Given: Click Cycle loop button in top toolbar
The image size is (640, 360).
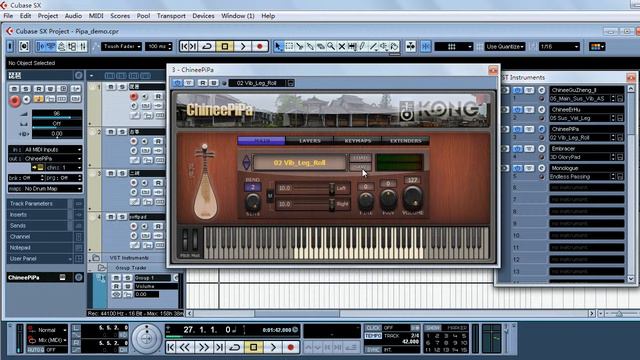Looking at the screenshot, I should 207,47.
